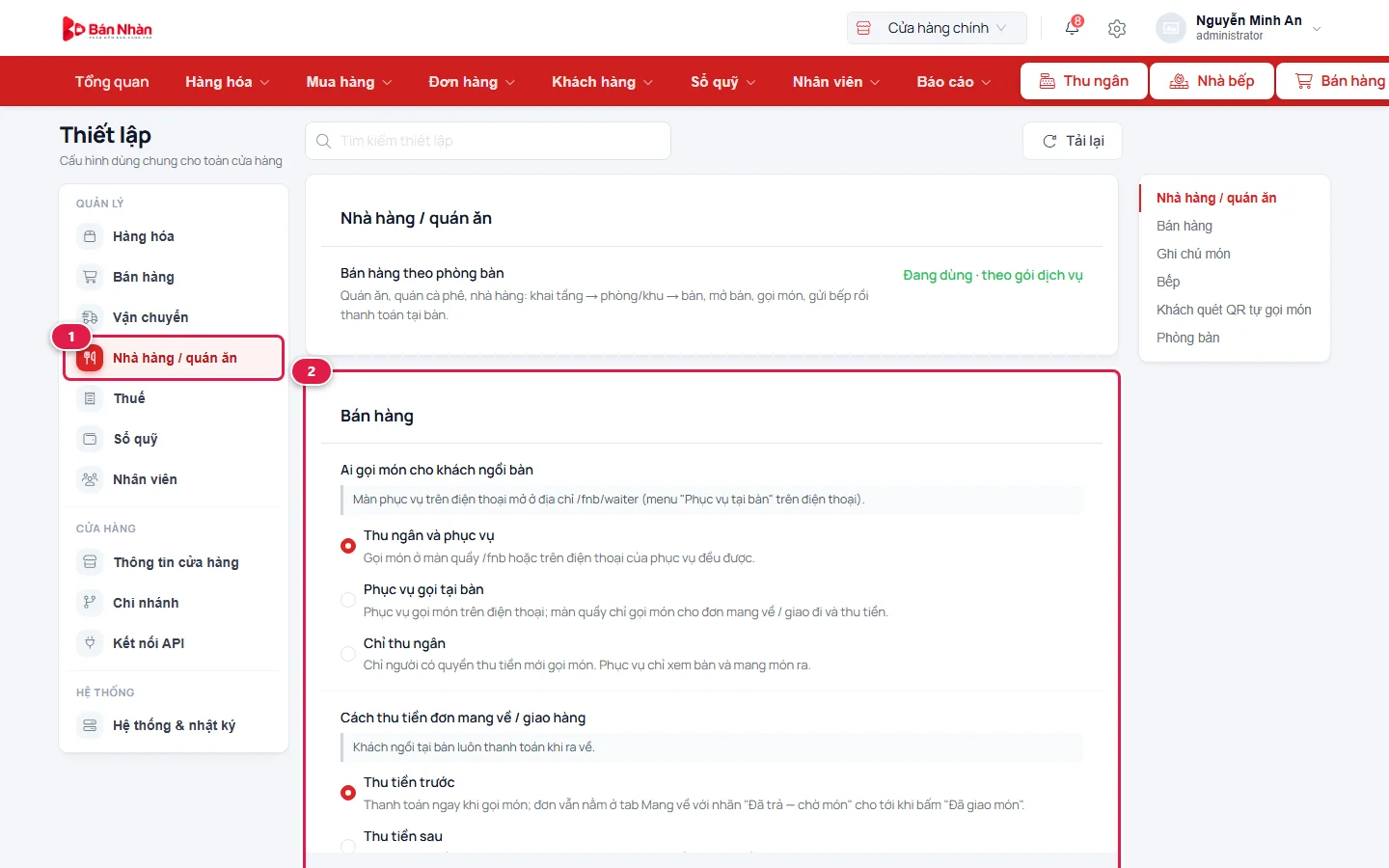Click the Nhà hàng / quán ăn fork icon
Image resolution: width=1389 pixels, height=868 pixels.
coord(90,358)
